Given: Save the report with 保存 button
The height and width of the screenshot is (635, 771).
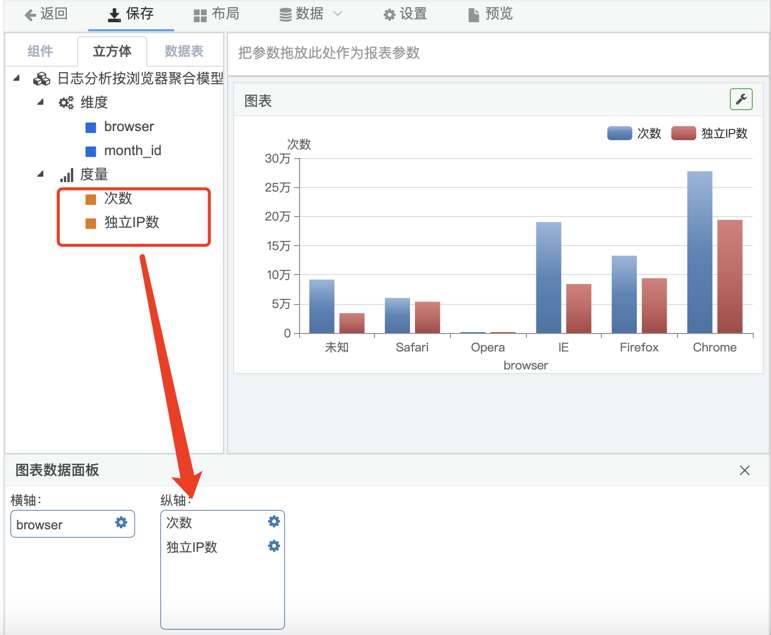Looking at the screenshot, I should click(x=130, y=14).
